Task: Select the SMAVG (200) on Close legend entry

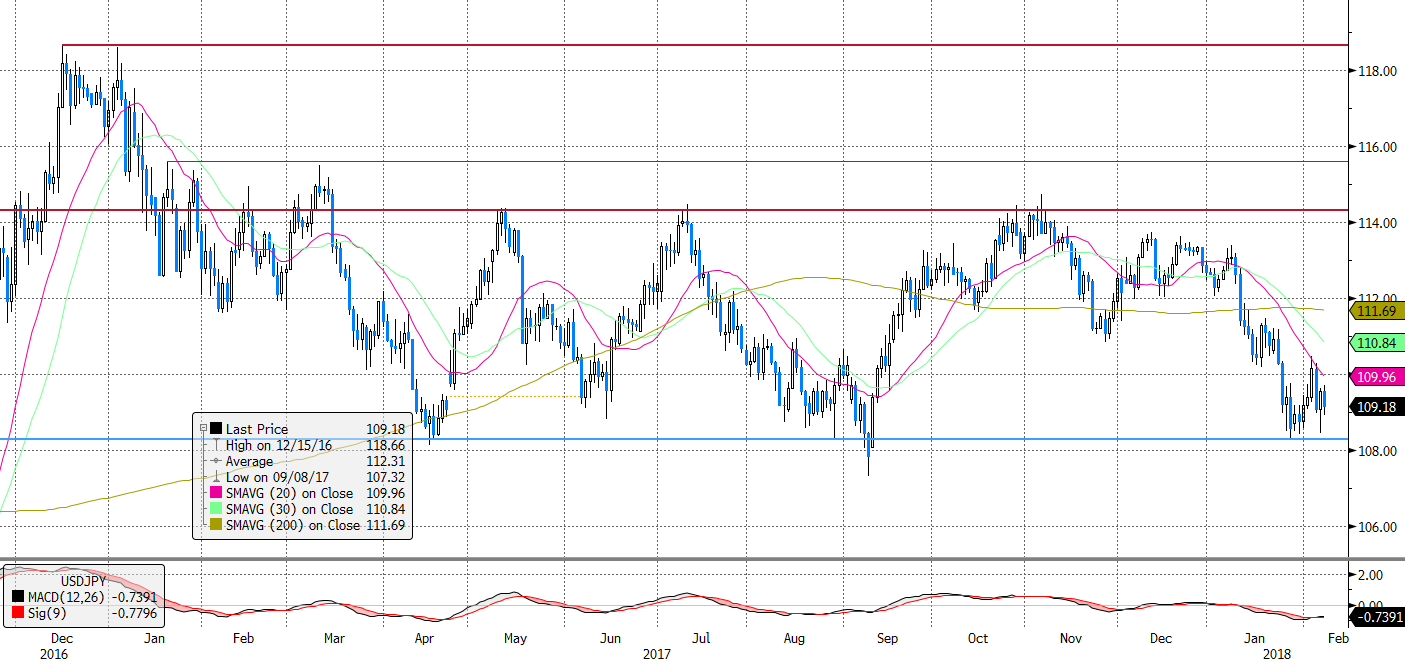Action: tap(292, 525)
